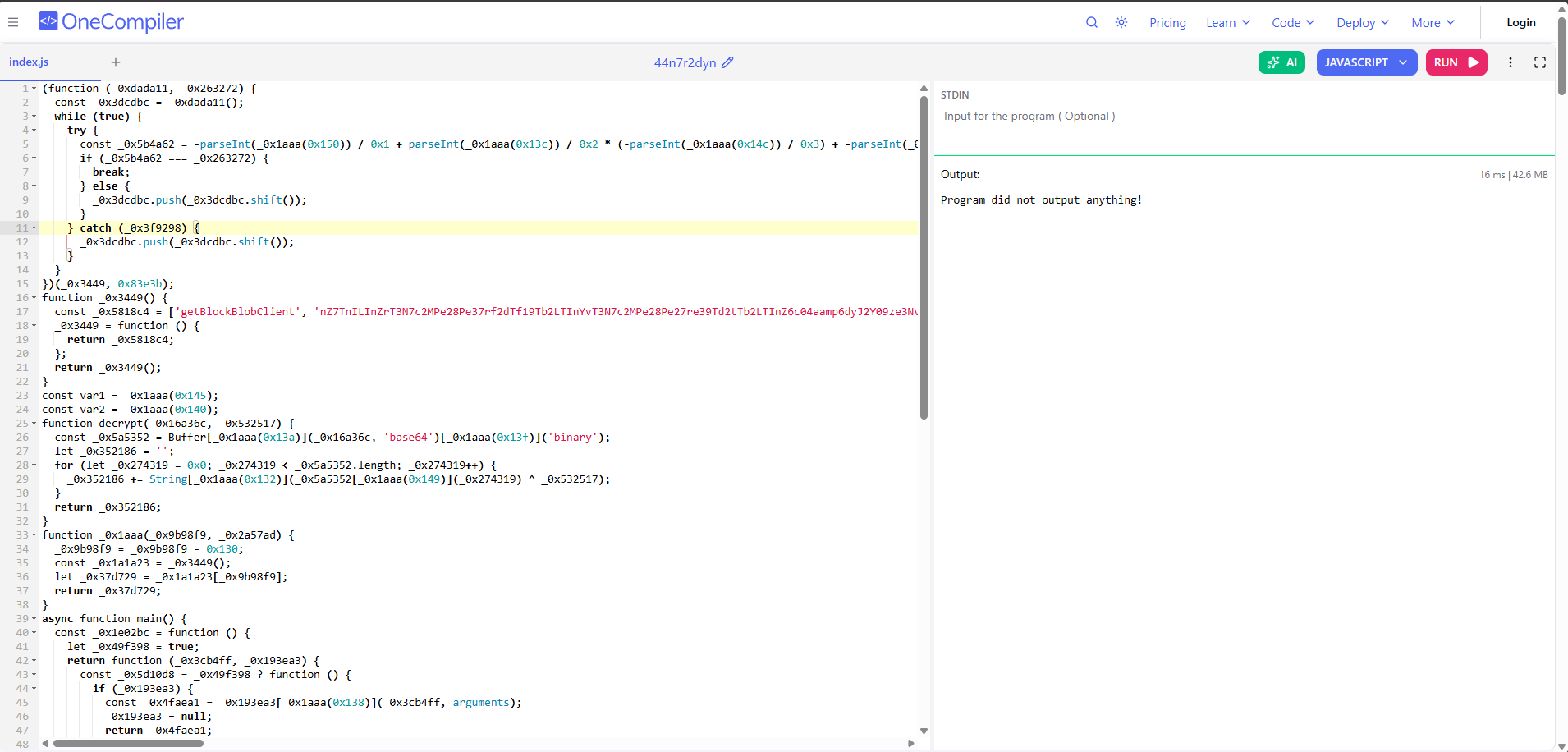Viewport: 1568px width, 752px height.
Task: Click the 'Output:' label
Action: [960, 174]
